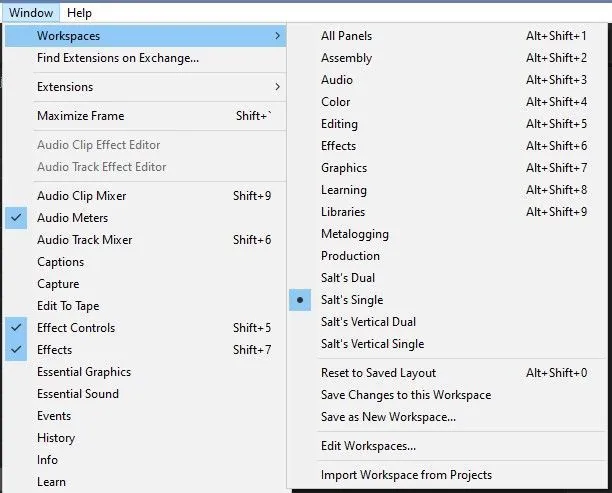
Task: Click Find Extensions on Exchange
Action: point(118,58)
